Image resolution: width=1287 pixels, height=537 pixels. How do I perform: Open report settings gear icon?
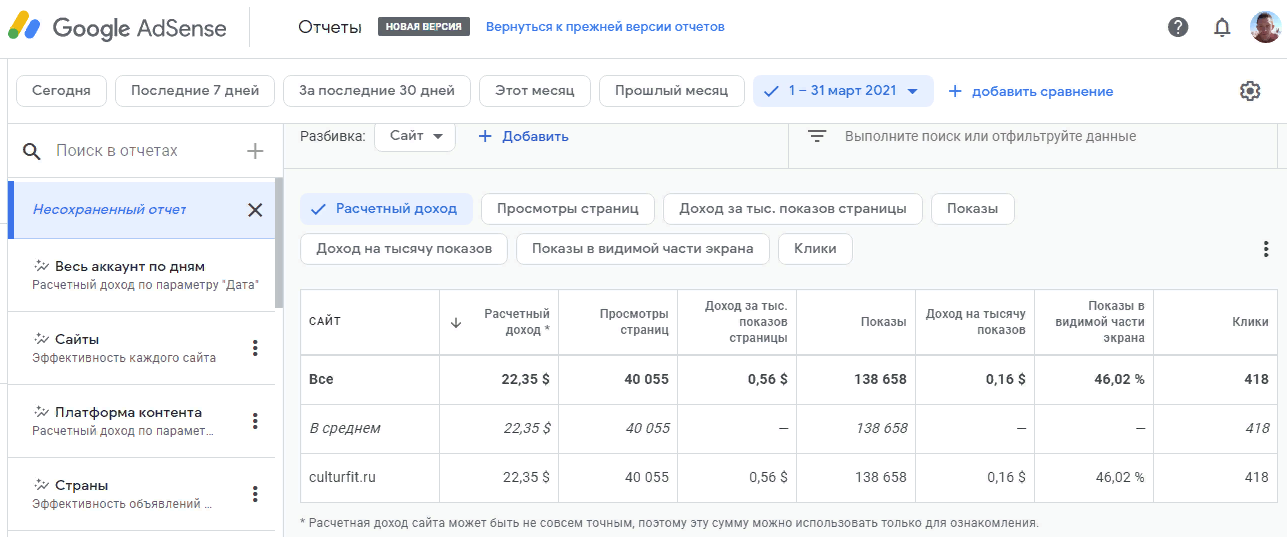[1249, 91]
